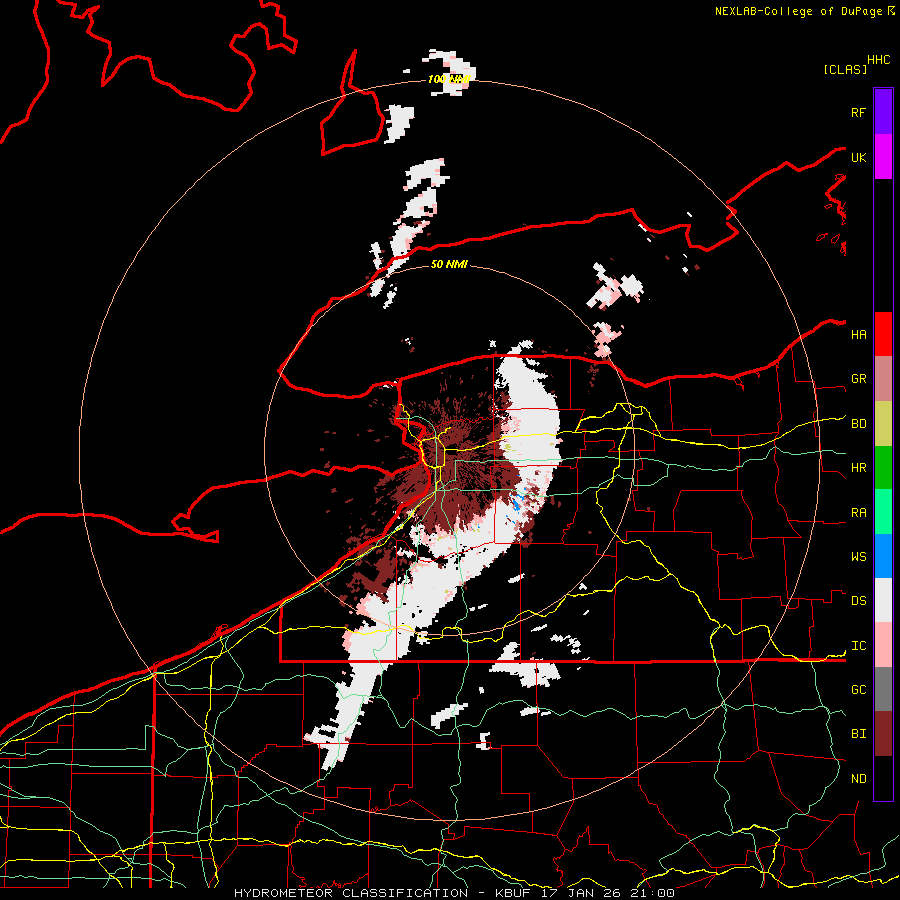Click the BI brown legend swatch
The width and height of the screenshot is (900, 900).
point(883,734)
